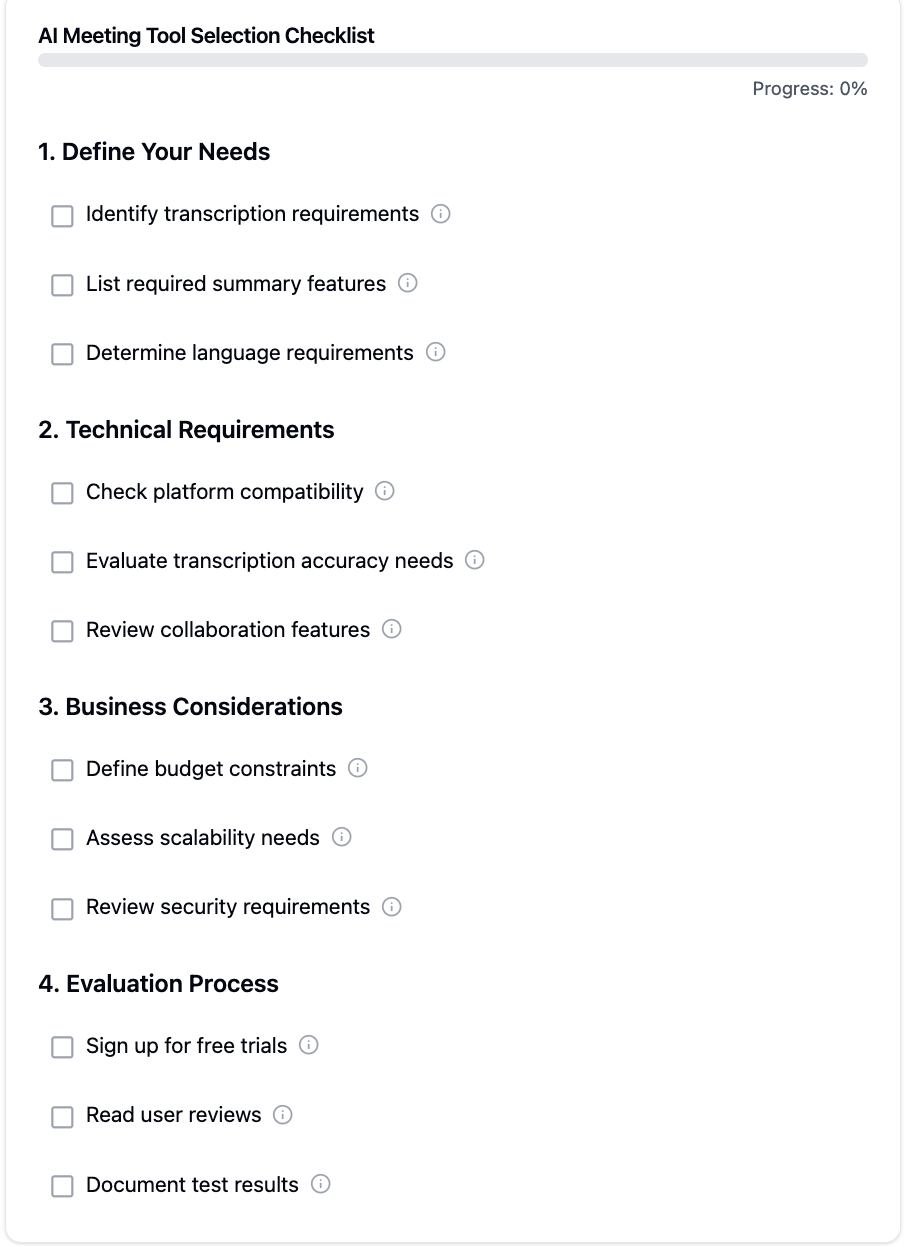The image size is (910, 1246).
Task: Check the Identify transcription requirements box
Action: click(x=62, y=215)
